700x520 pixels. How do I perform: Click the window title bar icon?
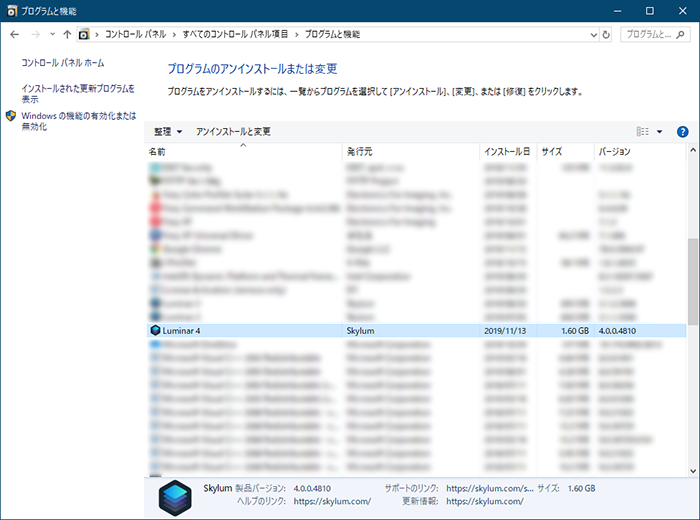[12, 11]
